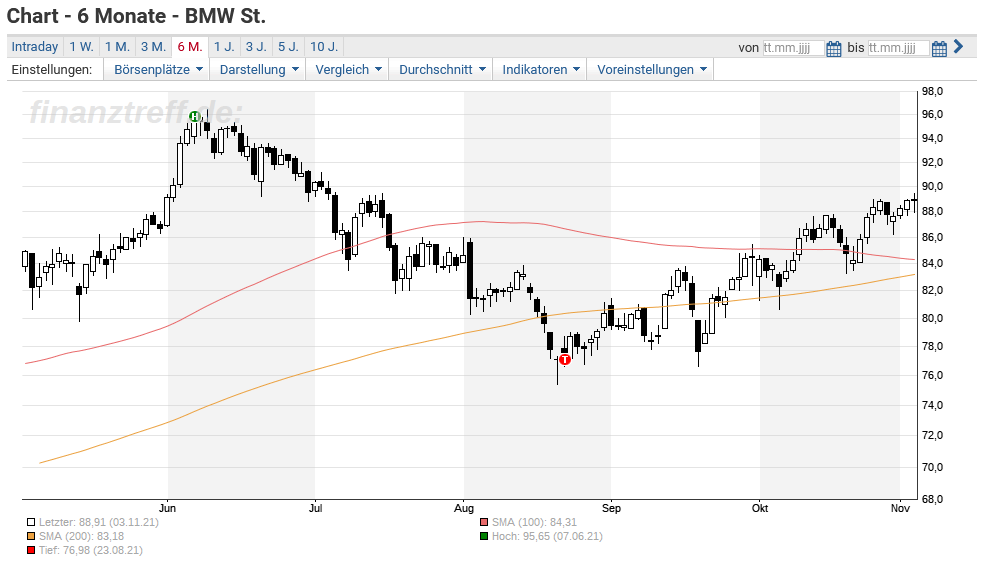Focus the 'von' start date field

(x=793, y=48)
